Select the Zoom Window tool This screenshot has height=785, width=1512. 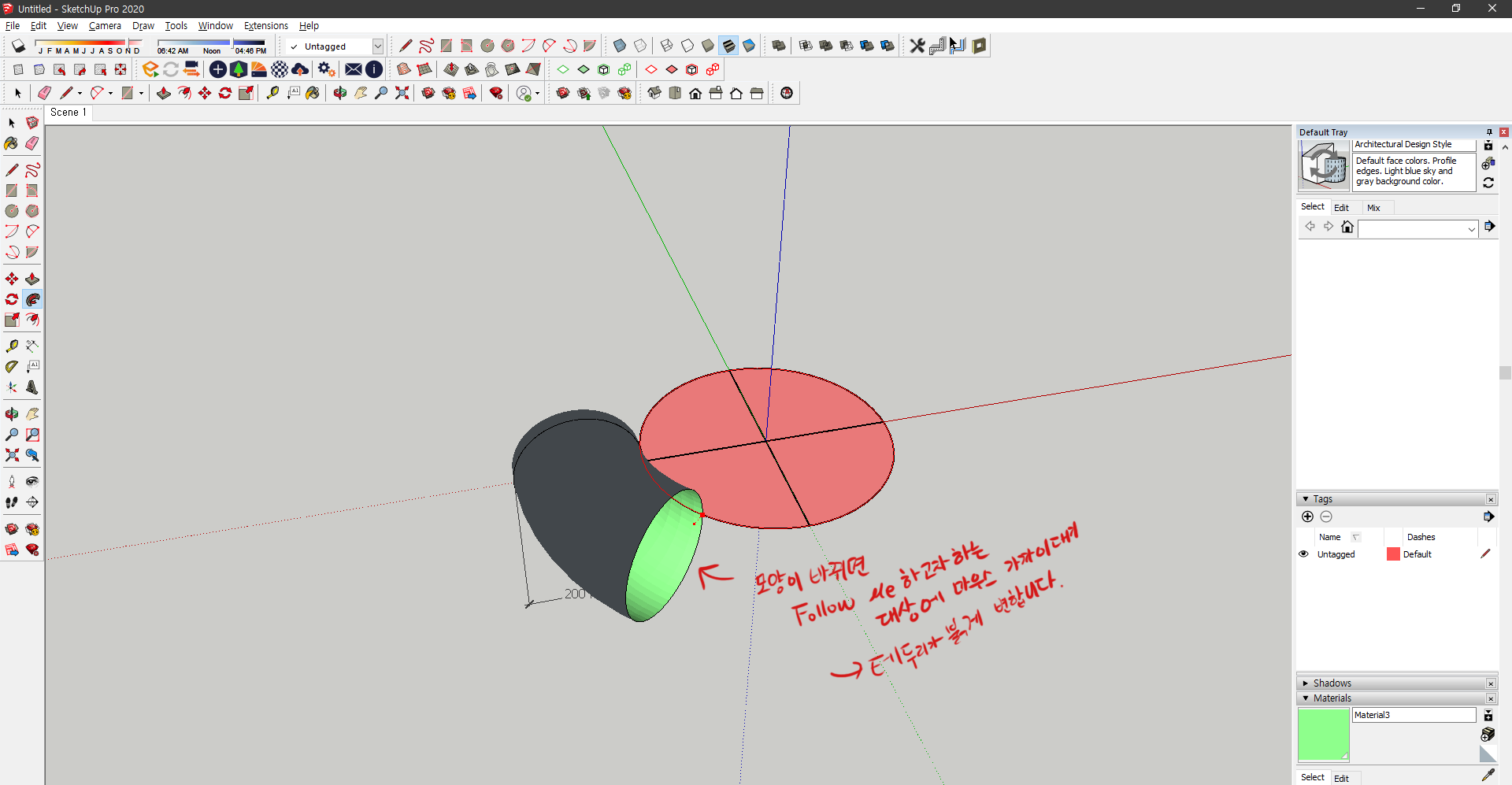[32, 435]
